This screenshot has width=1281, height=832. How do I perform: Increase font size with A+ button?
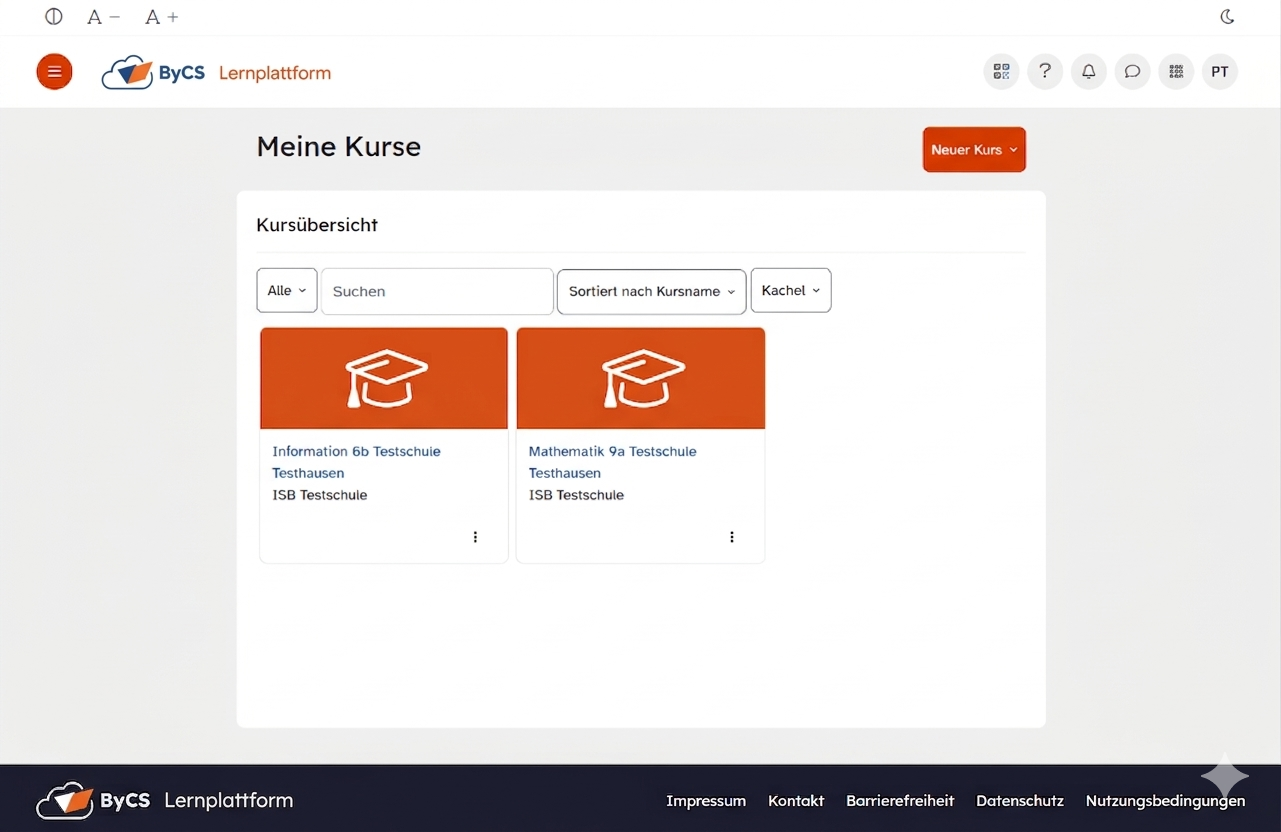[161, 17]
